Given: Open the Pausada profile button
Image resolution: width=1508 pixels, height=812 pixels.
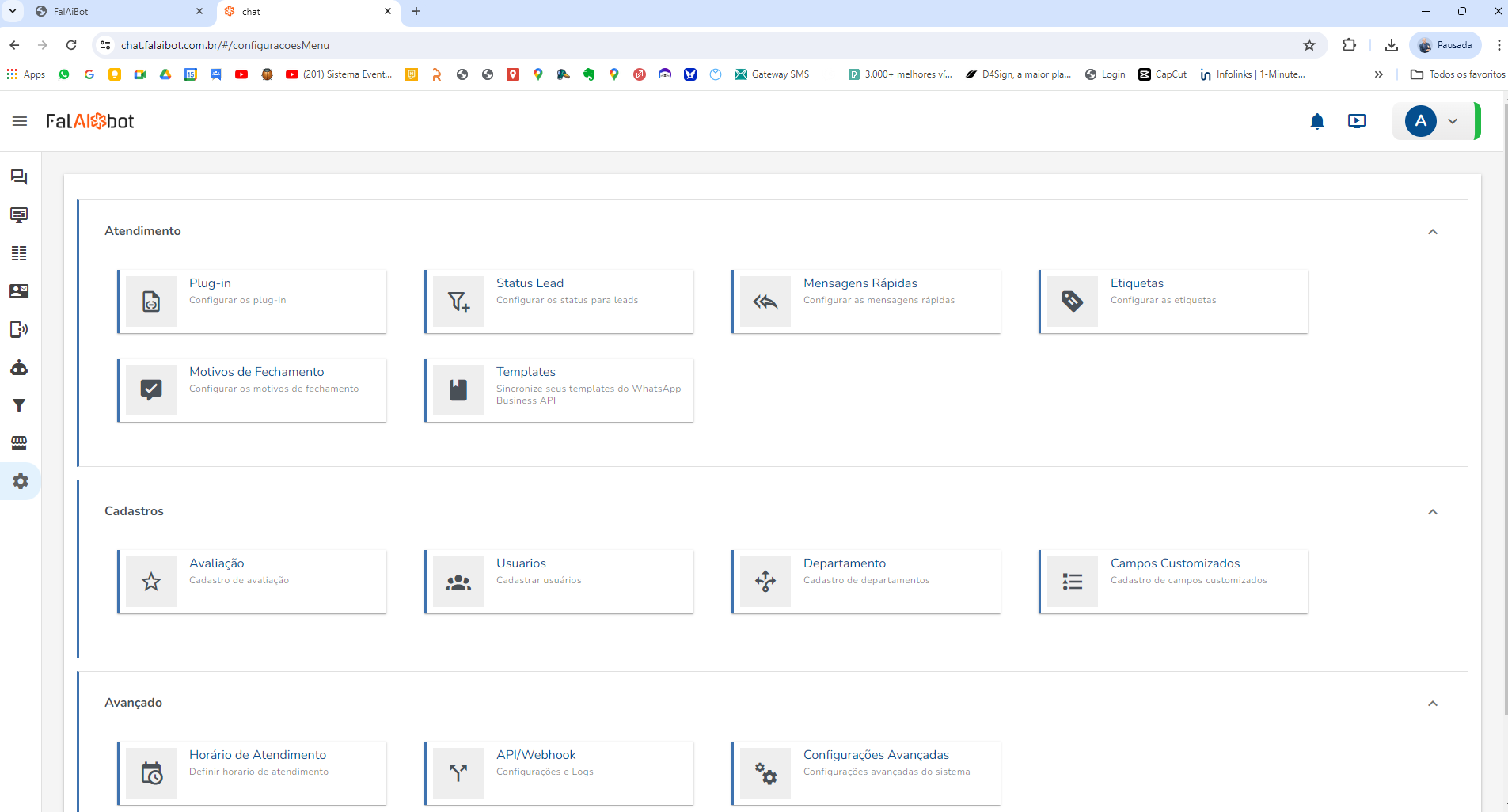Looking at the screenshot, I should (1445, 45).
